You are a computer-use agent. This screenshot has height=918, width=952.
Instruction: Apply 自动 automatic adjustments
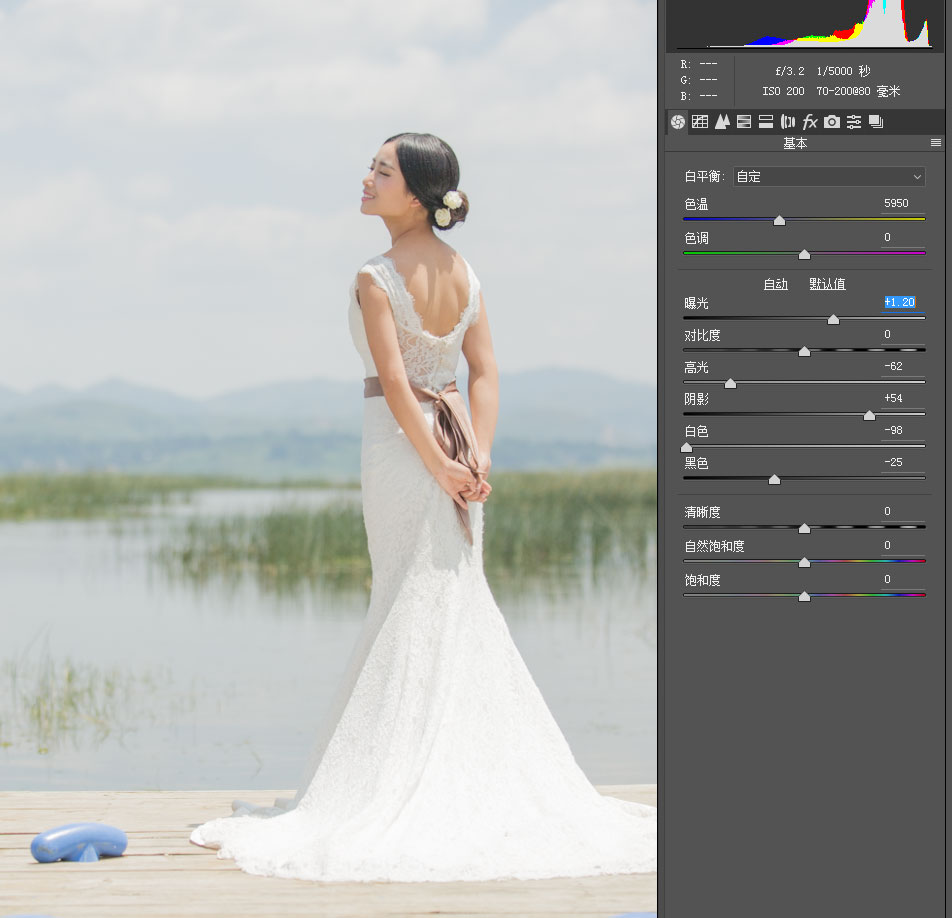[x=775, y=283]
